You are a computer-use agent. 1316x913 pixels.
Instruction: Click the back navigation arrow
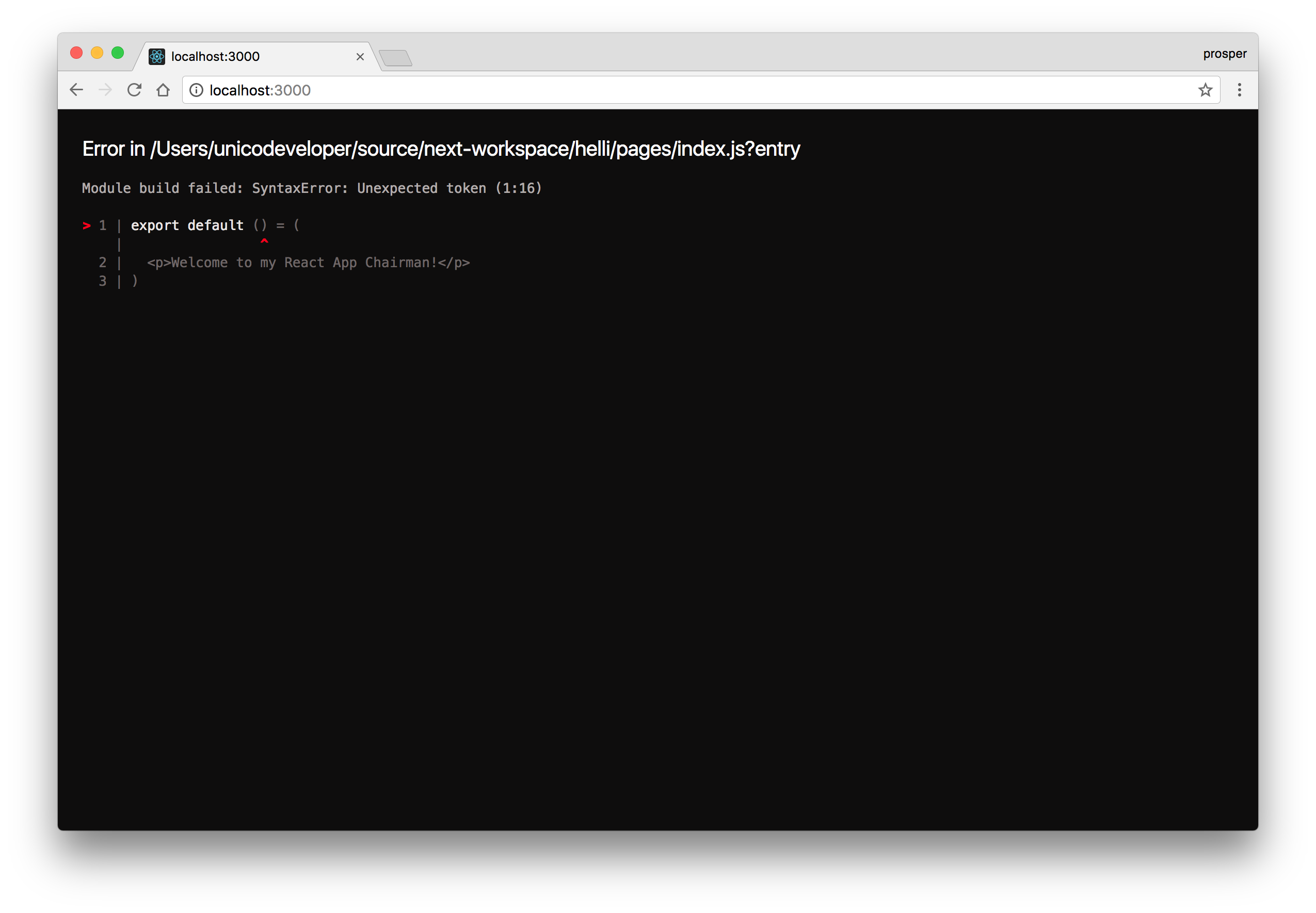[x=77, y=90]
